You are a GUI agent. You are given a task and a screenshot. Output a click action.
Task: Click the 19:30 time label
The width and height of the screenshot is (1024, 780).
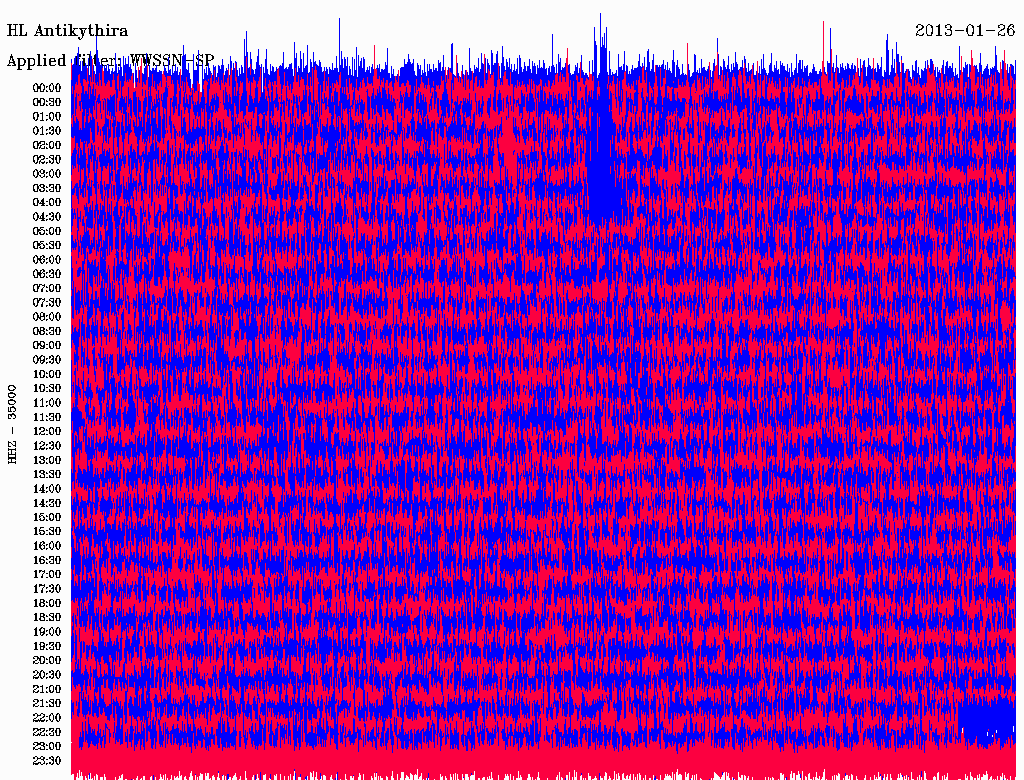[47, 647]
